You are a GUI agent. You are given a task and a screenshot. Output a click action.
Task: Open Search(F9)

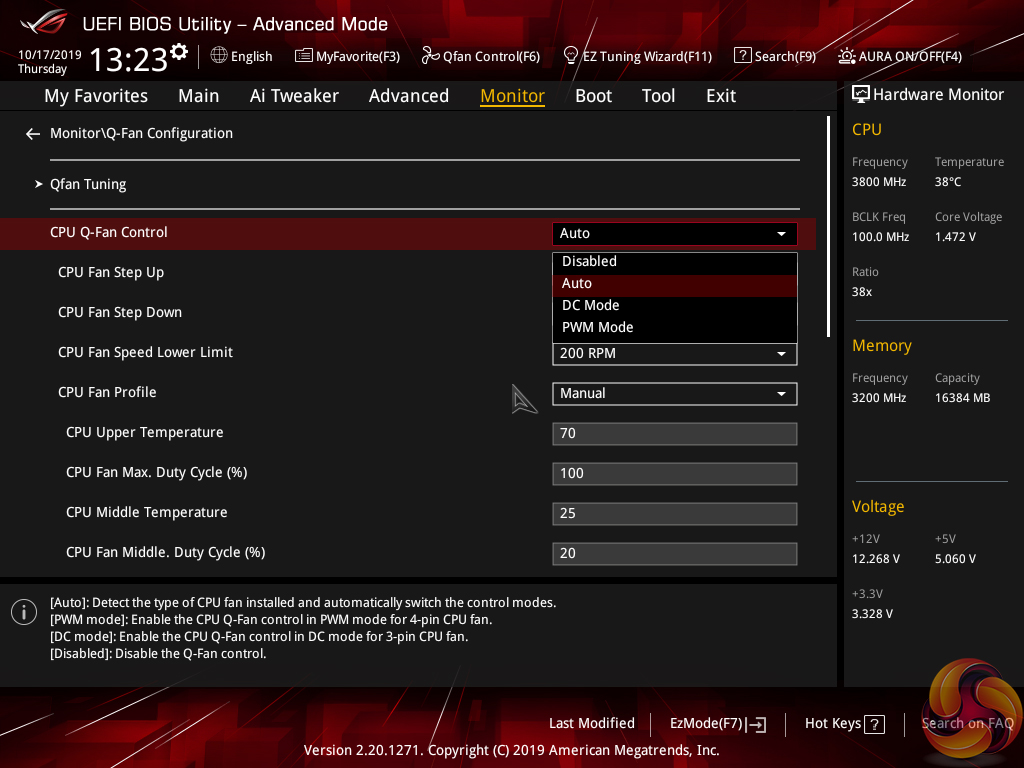(775, 56)
